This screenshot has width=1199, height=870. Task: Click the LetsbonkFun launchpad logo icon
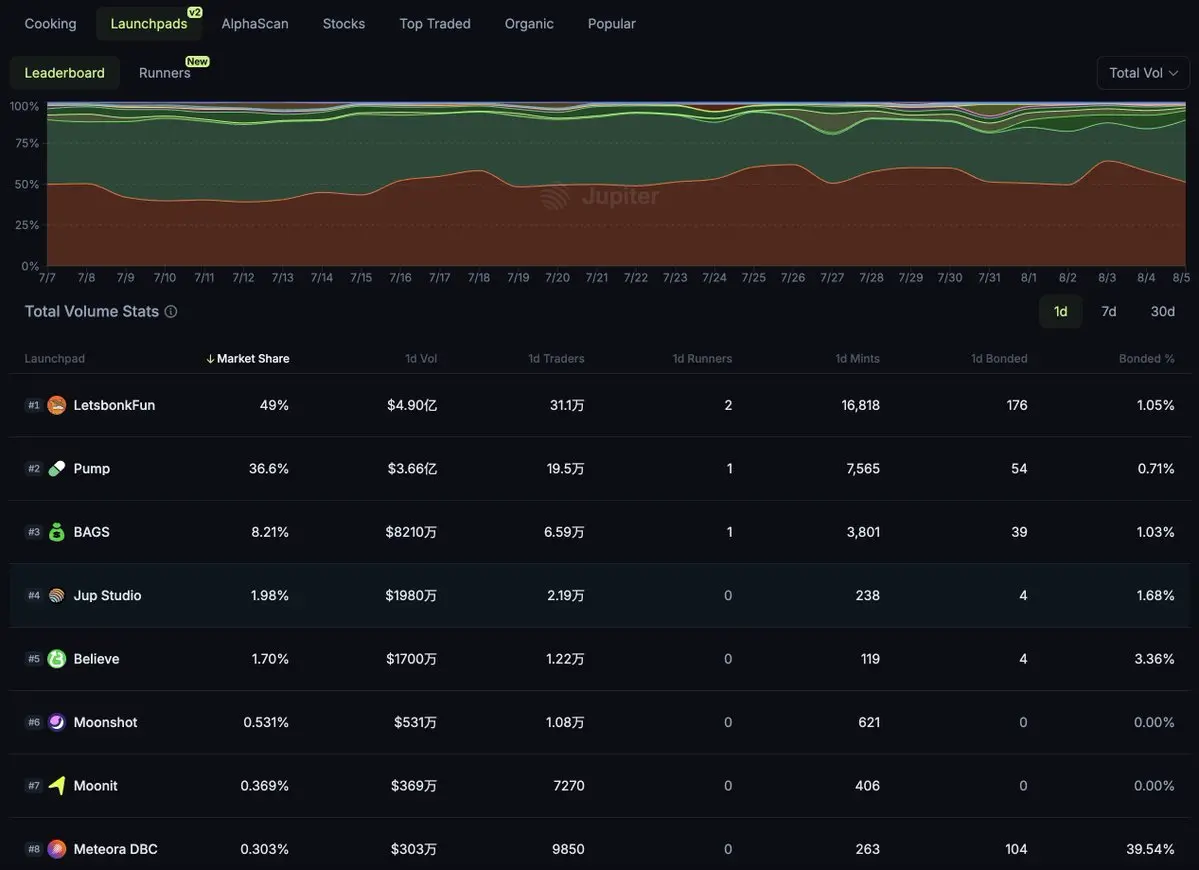[x=57, y=405]
